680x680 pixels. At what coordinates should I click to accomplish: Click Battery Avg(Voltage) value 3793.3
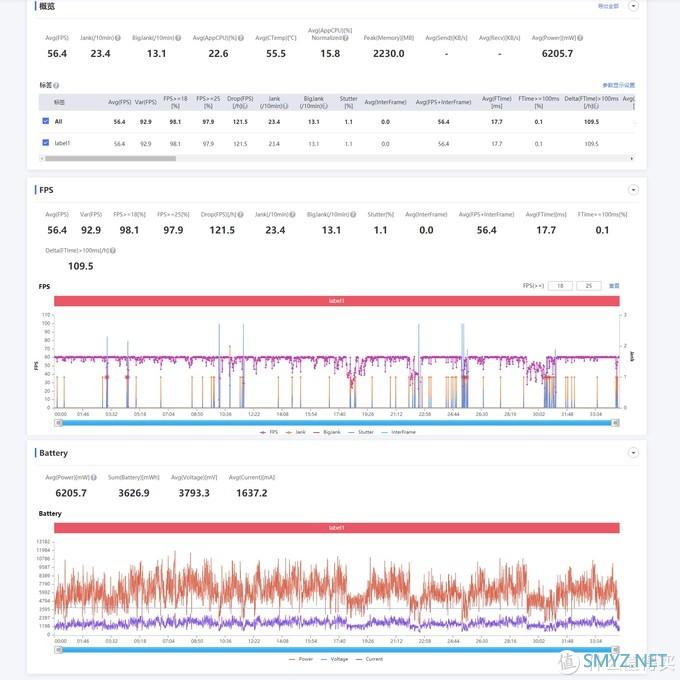coord(194,493)
